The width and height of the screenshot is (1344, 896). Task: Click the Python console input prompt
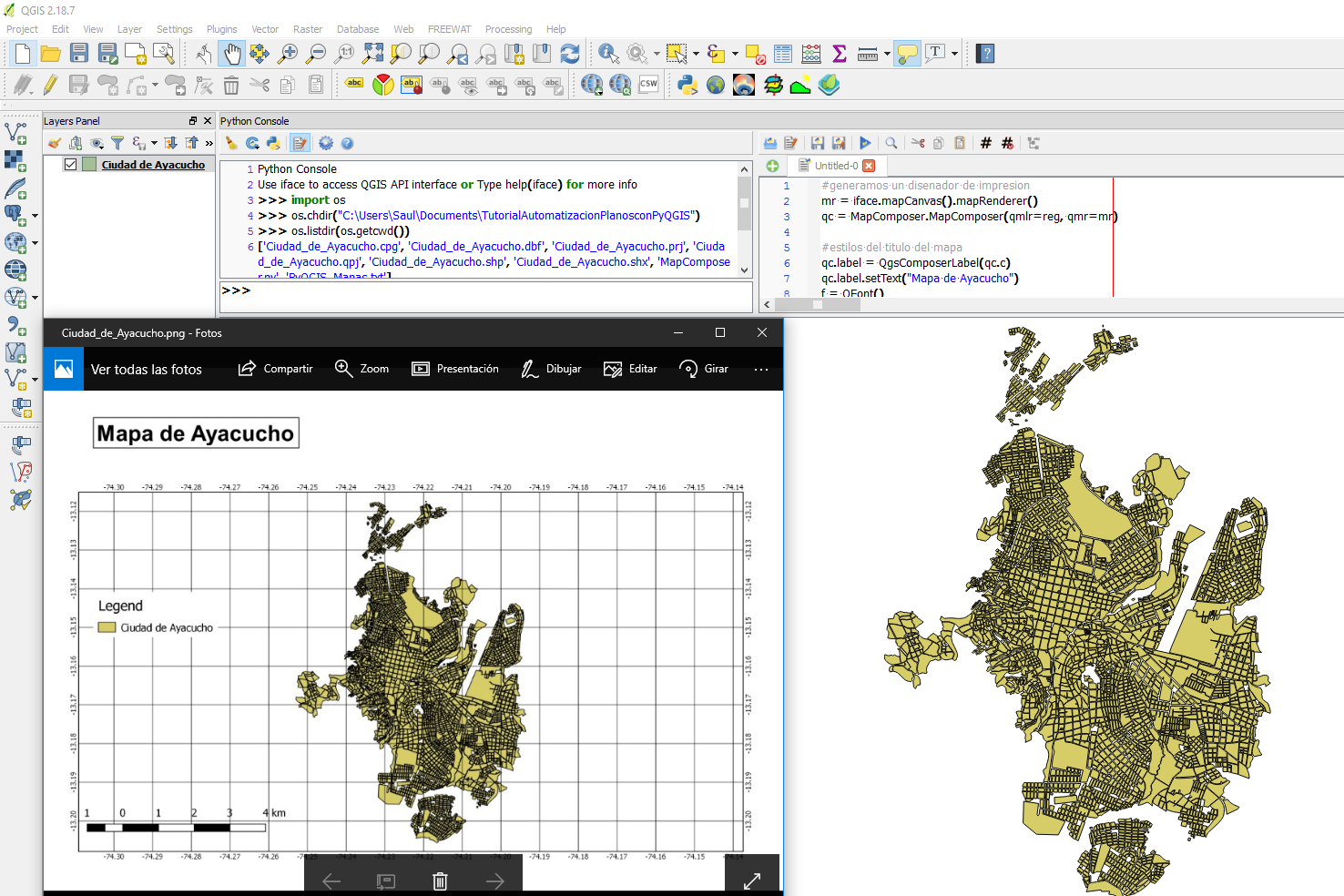coord(486,297)
